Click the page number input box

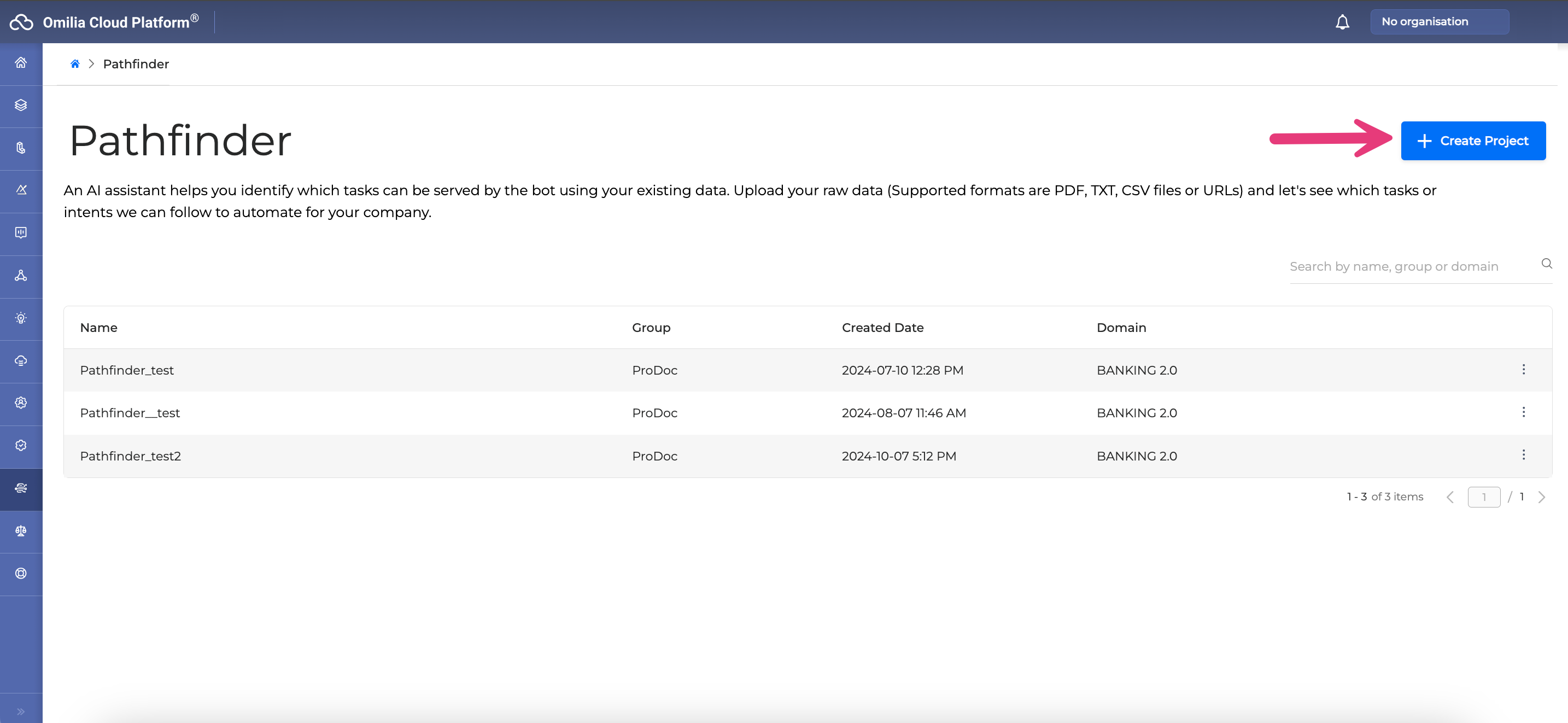point(1483,497)
